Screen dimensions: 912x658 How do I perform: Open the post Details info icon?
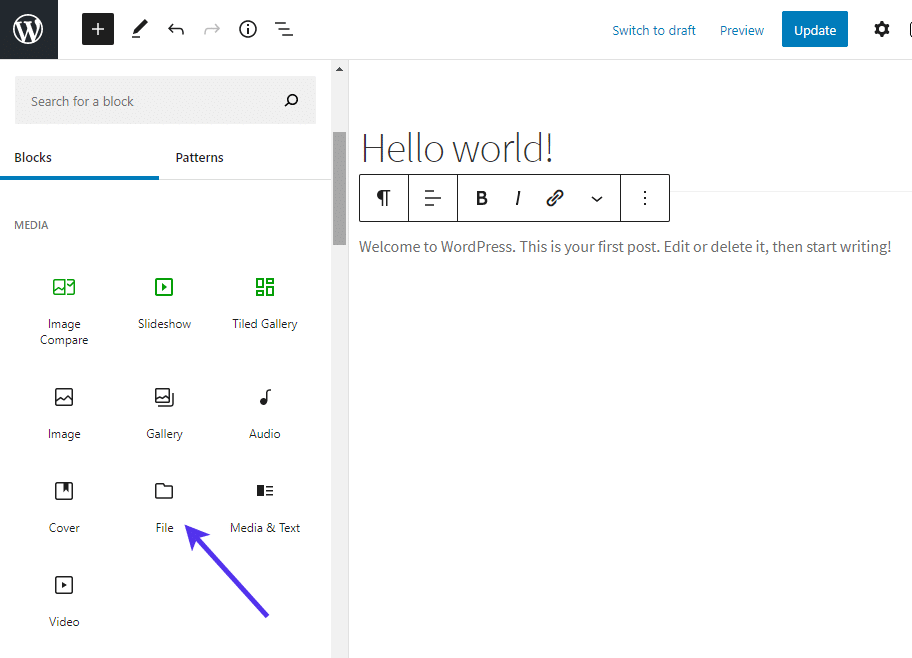(248, 29)
